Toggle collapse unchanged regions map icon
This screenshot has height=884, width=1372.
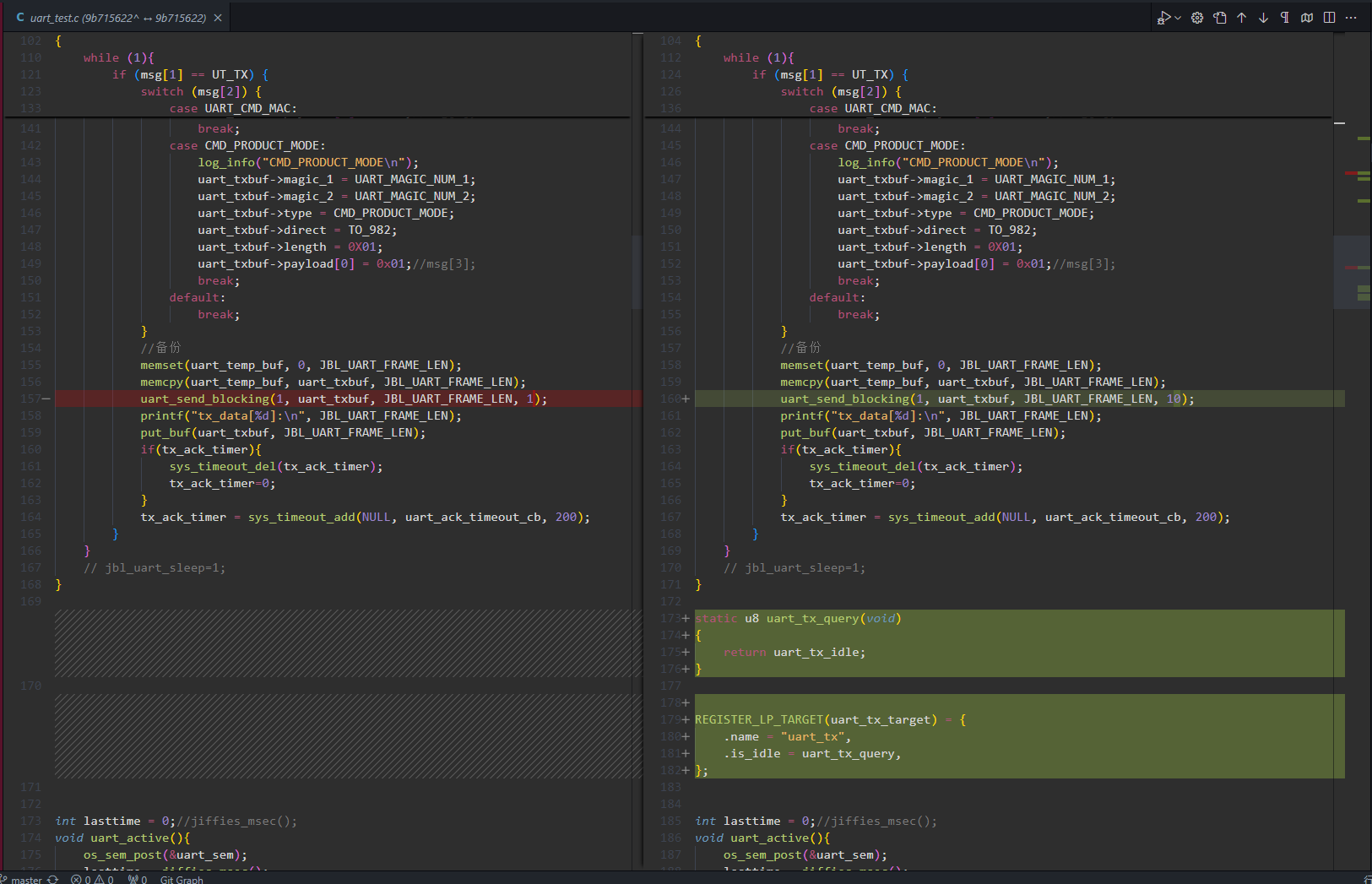click(x=1307, y=18)
